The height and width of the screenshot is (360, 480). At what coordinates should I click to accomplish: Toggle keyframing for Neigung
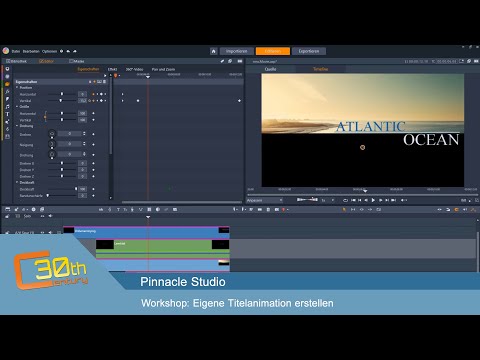(x=93, y=144)
